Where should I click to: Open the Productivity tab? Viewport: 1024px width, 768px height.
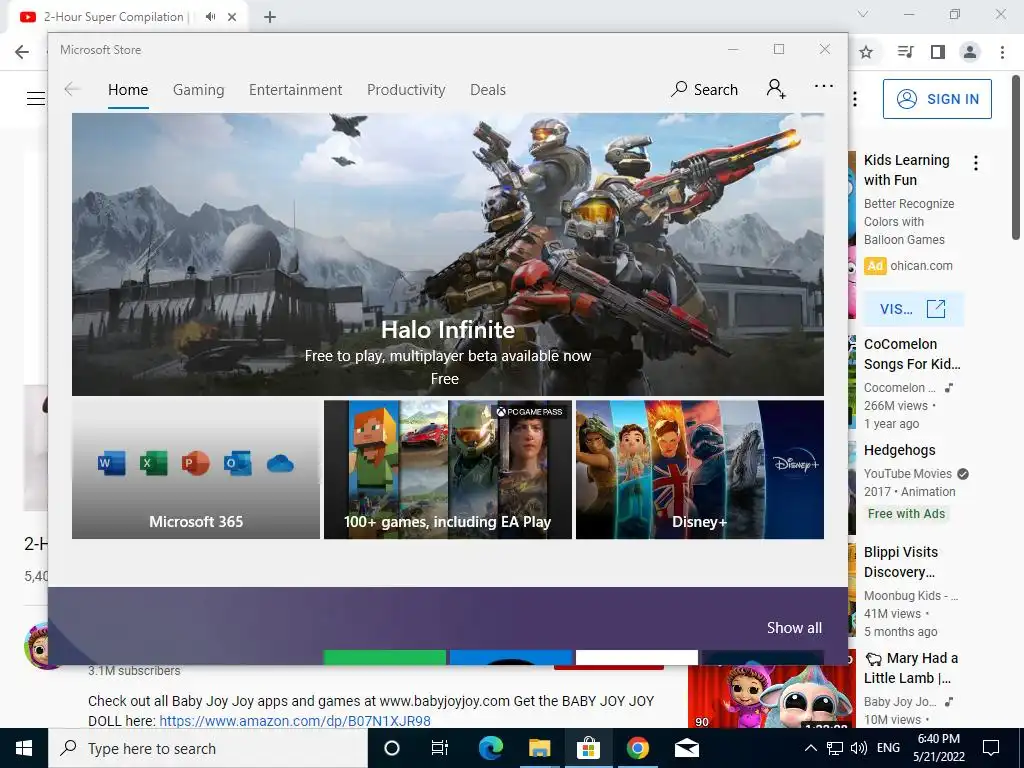[406, 89]
